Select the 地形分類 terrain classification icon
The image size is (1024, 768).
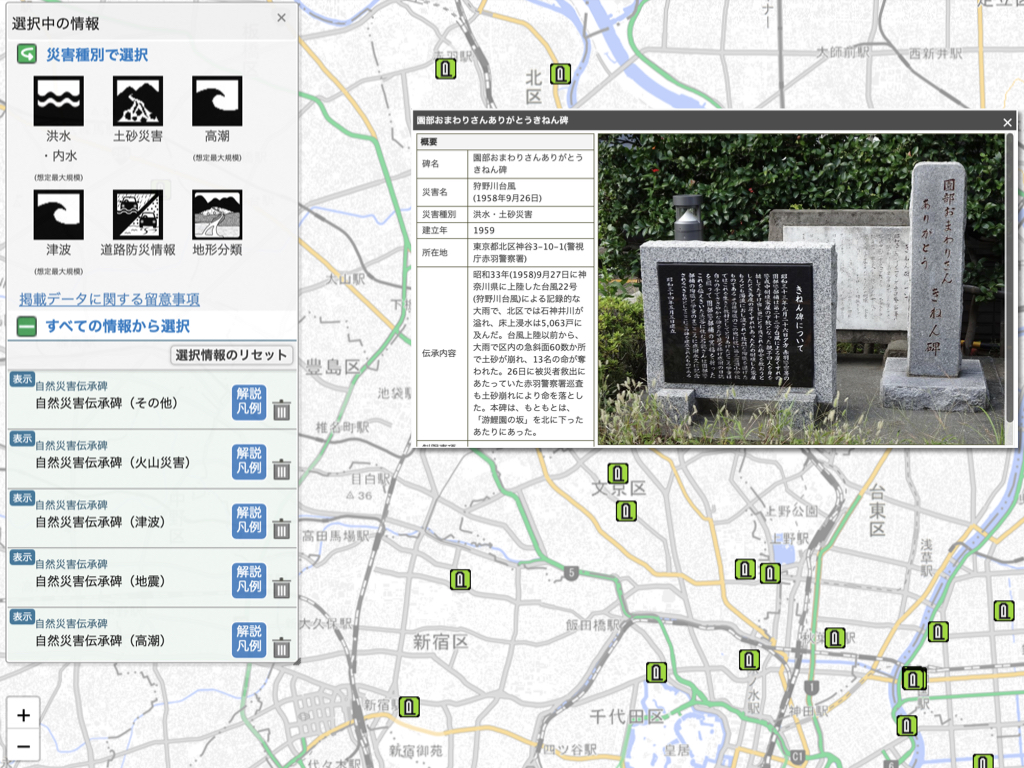click(x=217, y=214)
